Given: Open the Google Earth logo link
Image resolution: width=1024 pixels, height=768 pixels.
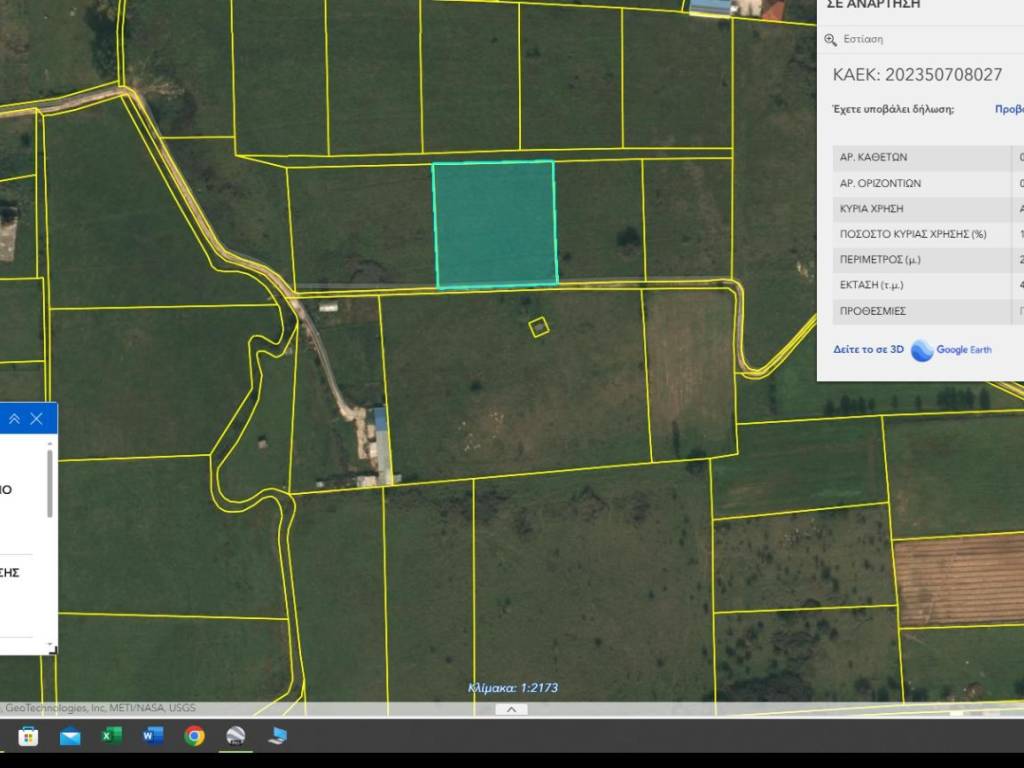Looking at the screenshot, I should [951, 350].
